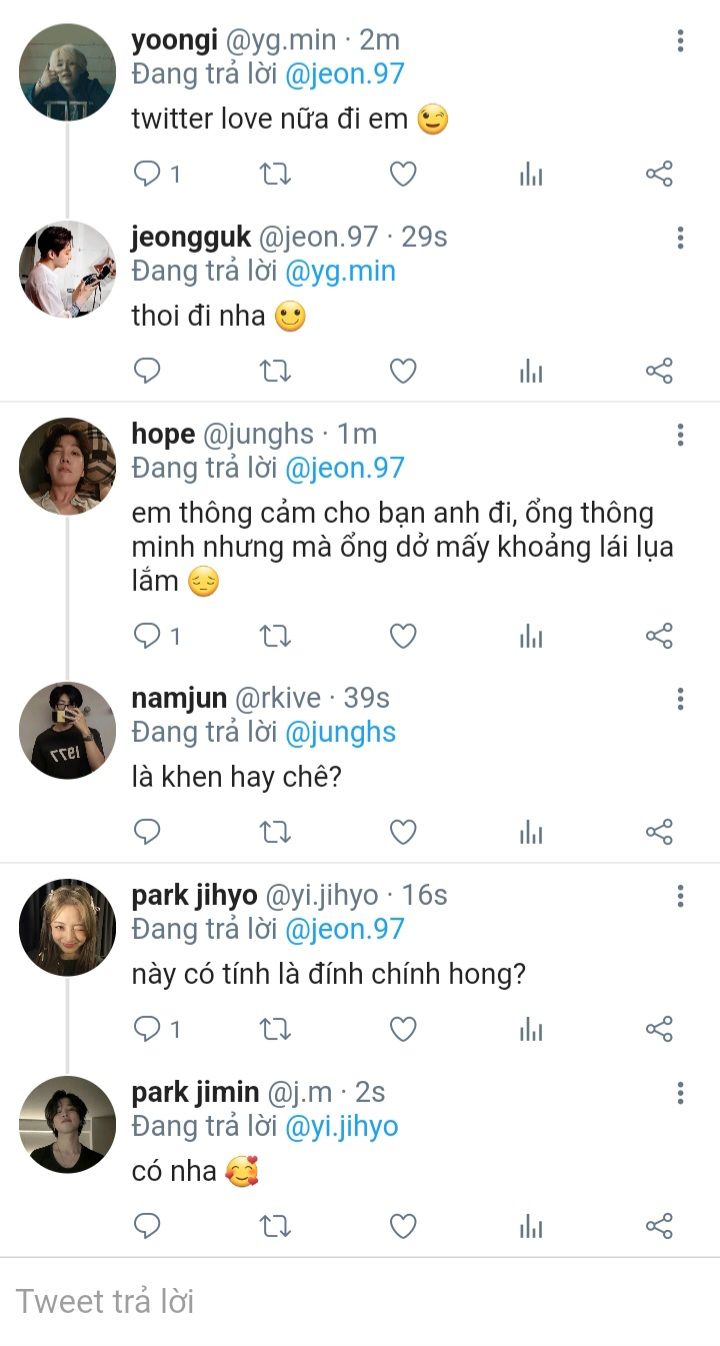Open more options for yoongi's tweet
720x1346 pixels.
(x=680, y=41)
